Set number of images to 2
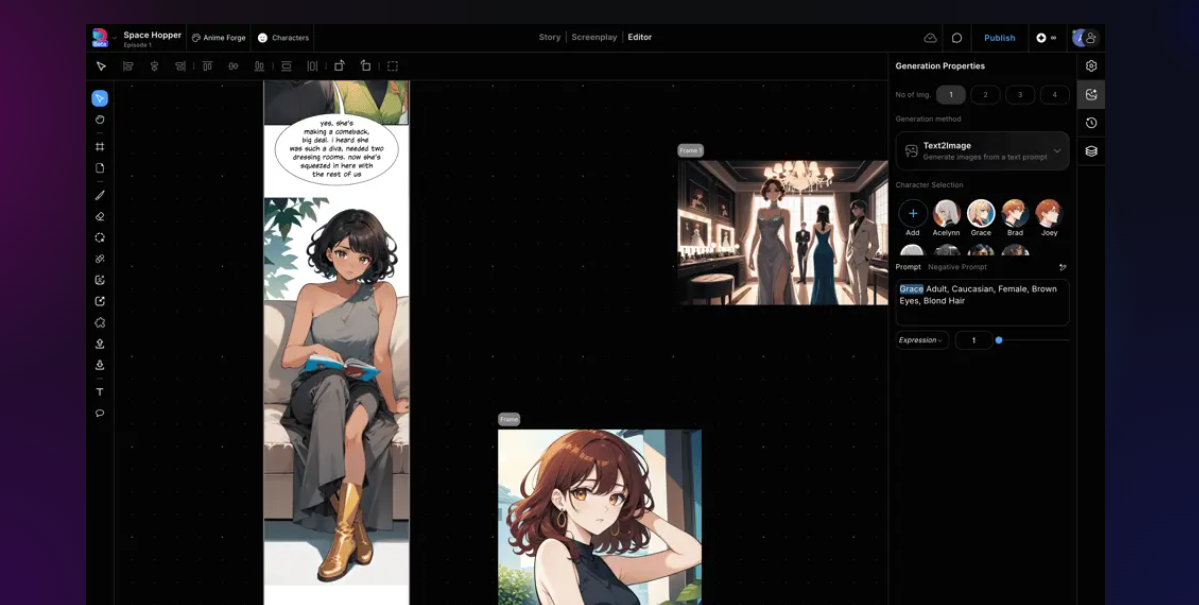Image resolution: width=1199 pixels, height=605 pixels. pyautogui.click(x=985, y=95)
